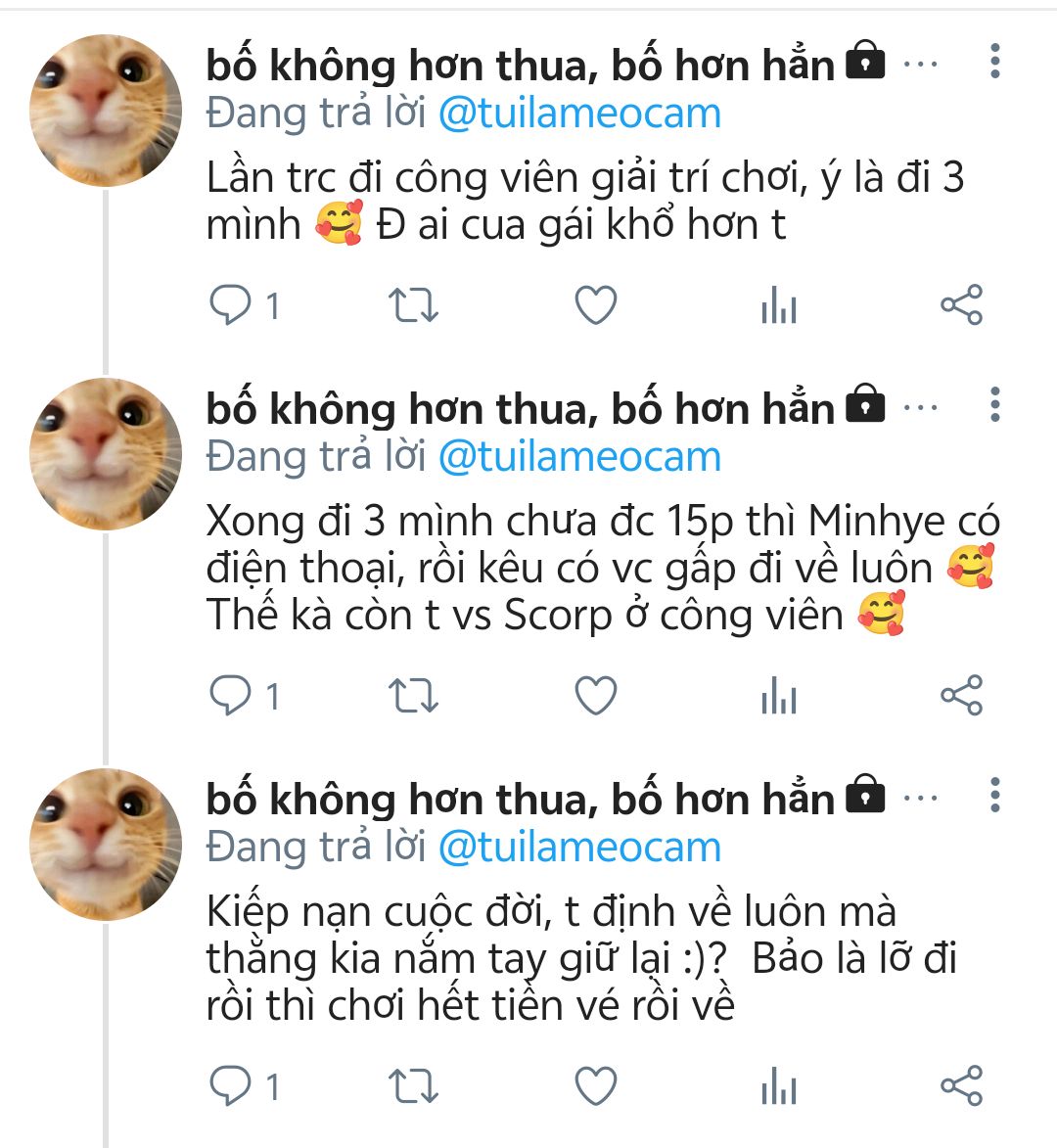Like the first tweet about công viên giải trí

click(595, 306)
